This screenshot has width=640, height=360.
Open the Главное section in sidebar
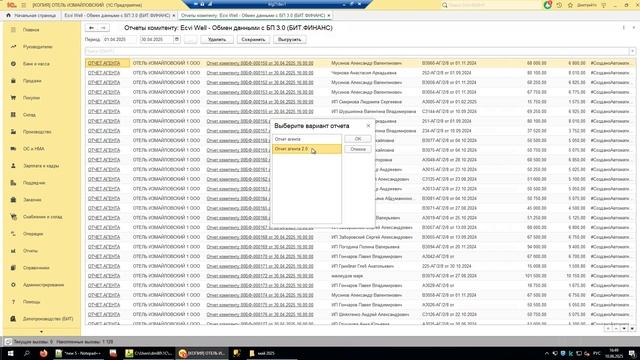click(31, 30)
